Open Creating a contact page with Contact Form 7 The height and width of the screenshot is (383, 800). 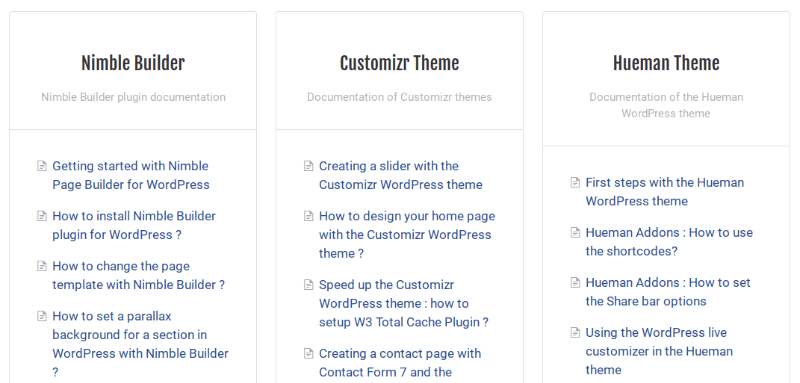pyautogui.click(x=400, y=363)
